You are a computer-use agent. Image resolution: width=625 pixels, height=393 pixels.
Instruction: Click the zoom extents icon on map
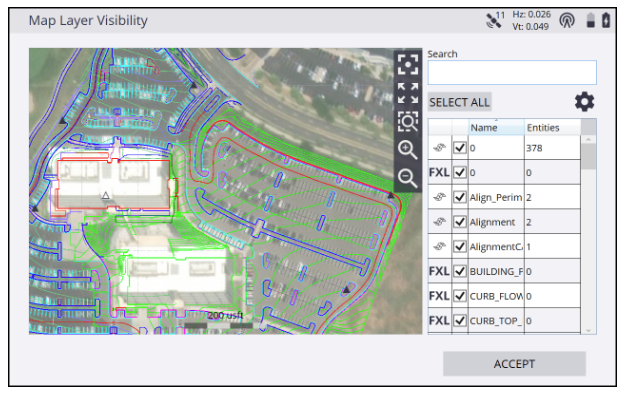pyautogui.click(x=407, y=64)
